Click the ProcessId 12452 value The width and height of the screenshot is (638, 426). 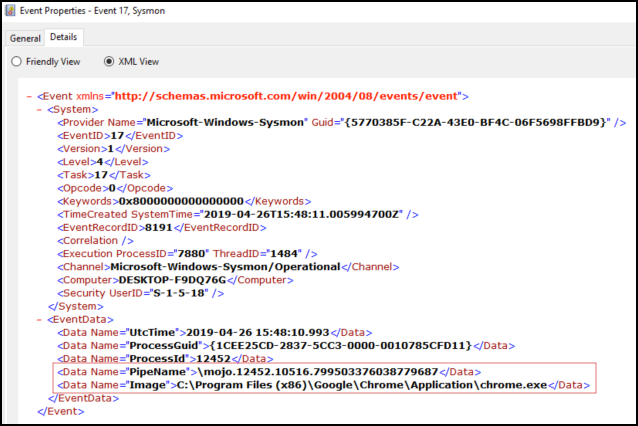click(x=213, y=358)
